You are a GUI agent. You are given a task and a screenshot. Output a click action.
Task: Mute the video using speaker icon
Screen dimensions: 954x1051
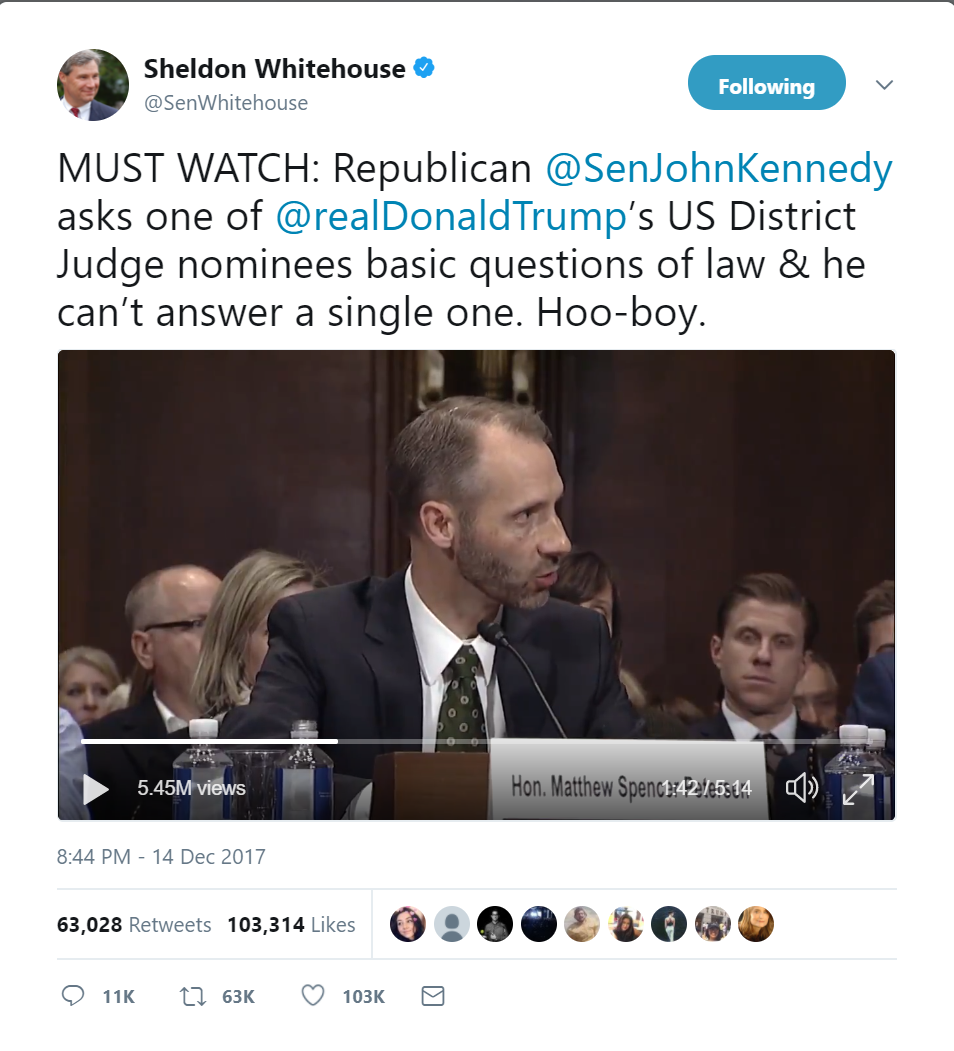802,788
